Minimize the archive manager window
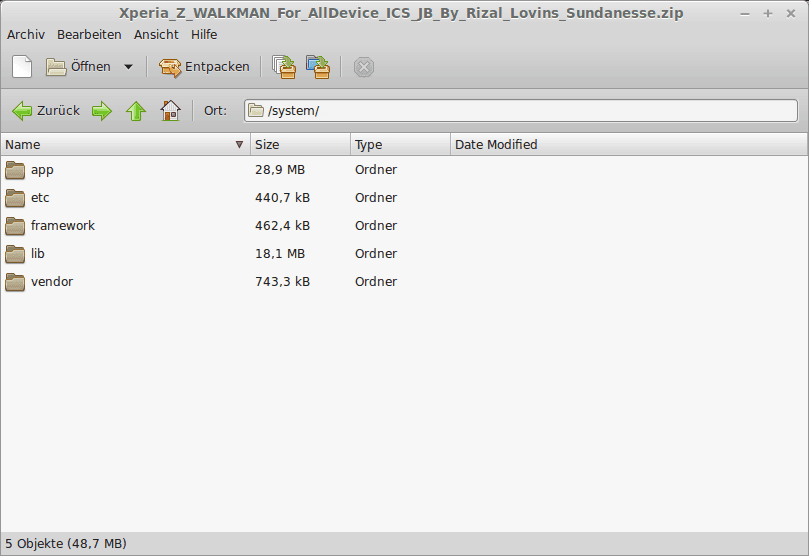 tap(745, 14)
